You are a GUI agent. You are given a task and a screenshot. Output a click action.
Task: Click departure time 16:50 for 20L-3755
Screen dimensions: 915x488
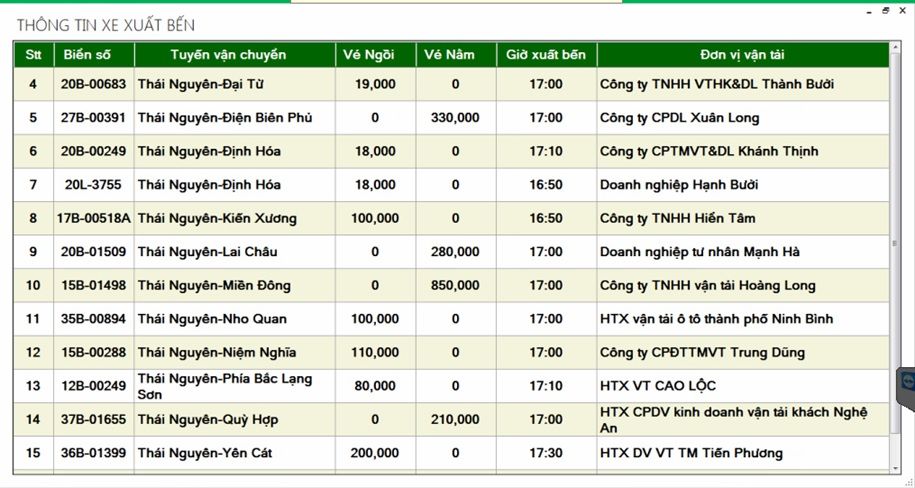(546, 185)
